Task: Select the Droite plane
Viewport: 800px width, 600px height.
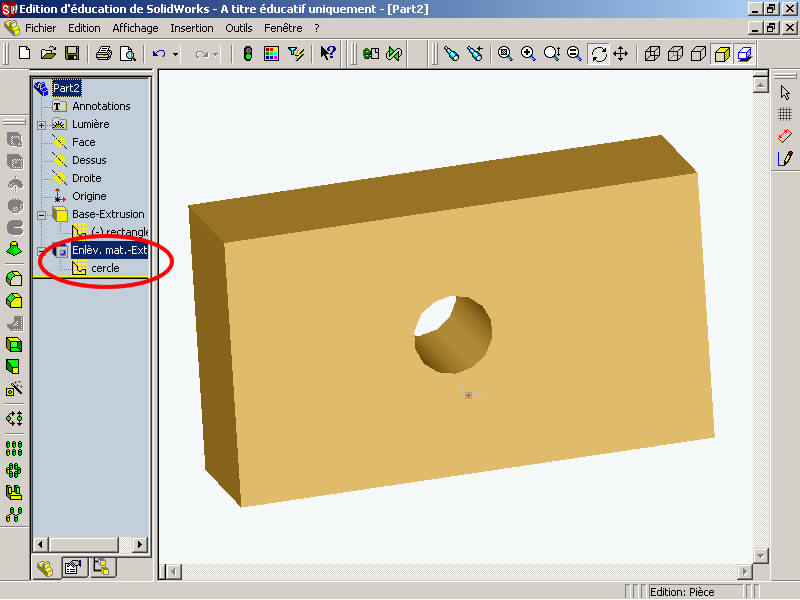Action: pyautogui.click(x=87, y=178)
